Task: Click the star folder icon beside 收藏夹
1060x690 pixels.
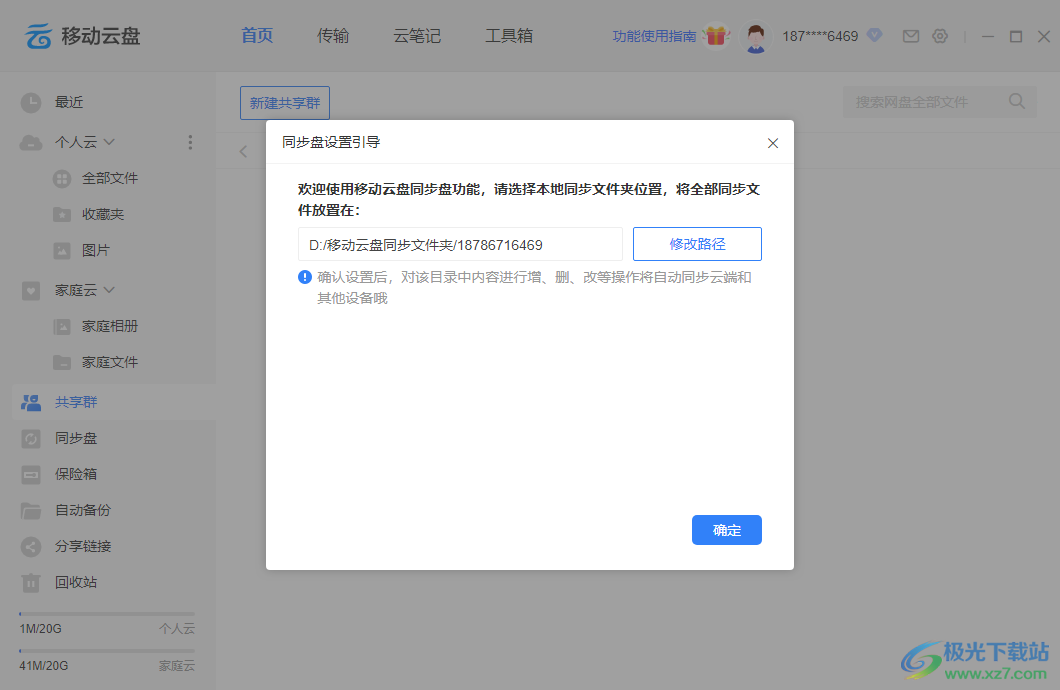Action: click(62, 214)
